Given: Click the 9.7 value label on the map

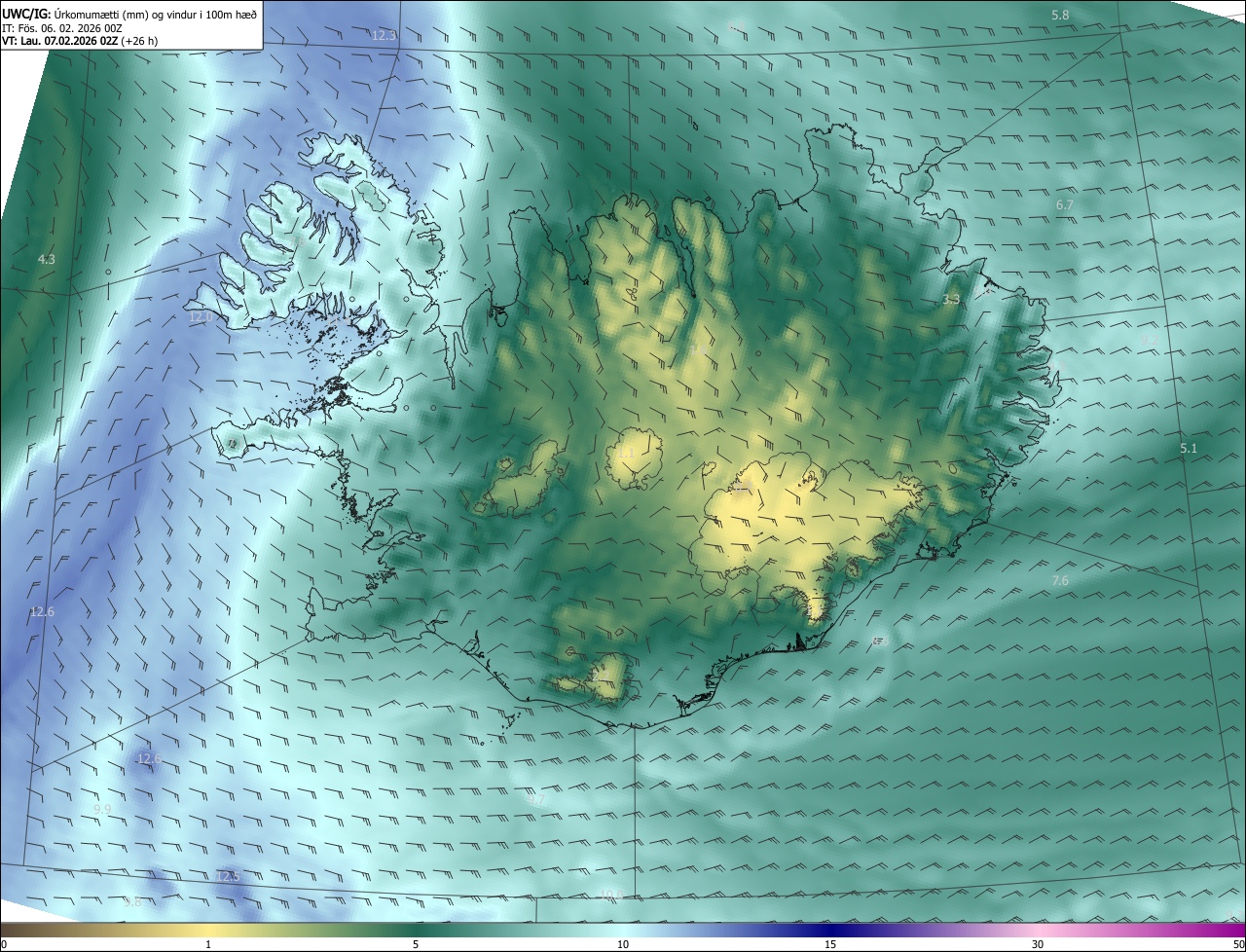Looking at the screenshot, I should 537,799.
